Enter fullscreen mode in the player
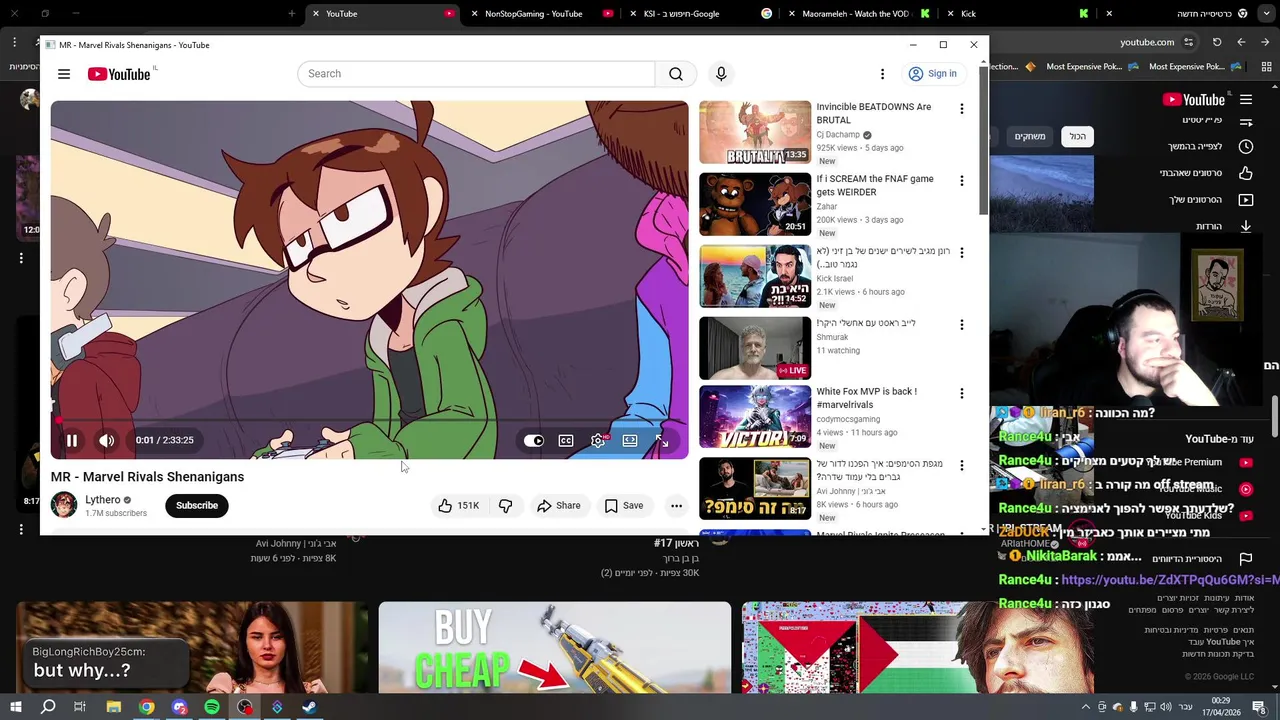 point(662,441)
